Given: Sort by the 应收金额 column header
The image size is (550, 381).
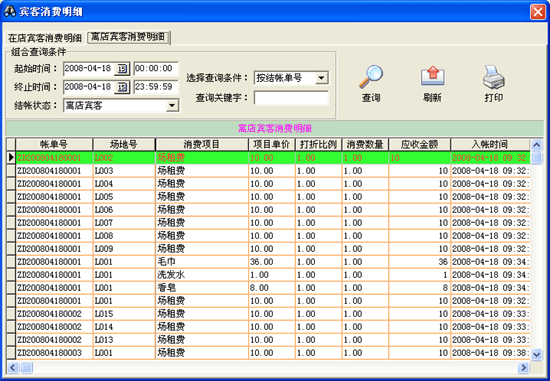Looking at the screenshot, I should tap(419, 144).
